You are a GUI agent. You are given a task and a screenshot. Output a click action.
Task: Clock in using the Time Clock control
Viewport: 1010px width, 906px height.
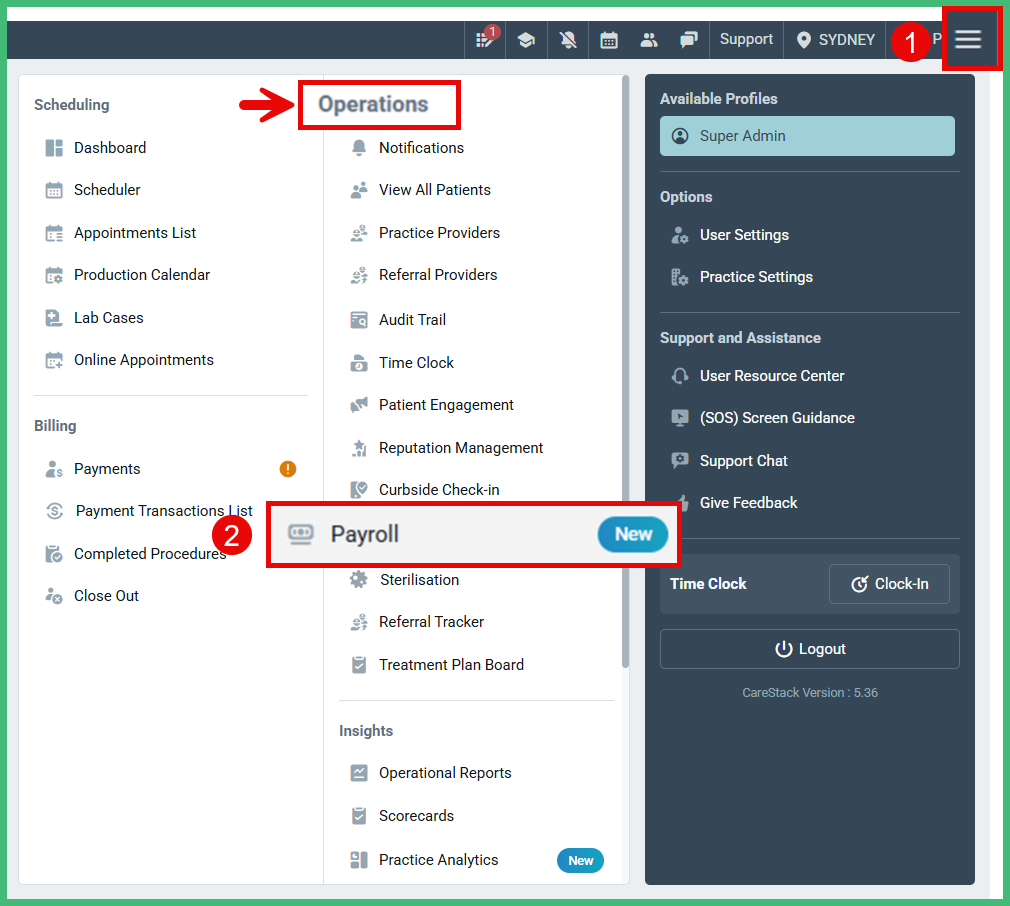tap(889, 583)
